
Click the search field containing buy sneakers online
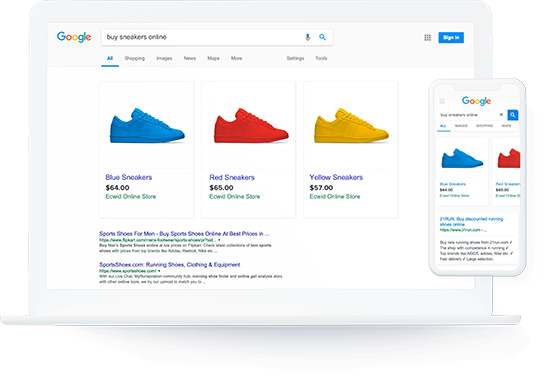pos(202,37)
